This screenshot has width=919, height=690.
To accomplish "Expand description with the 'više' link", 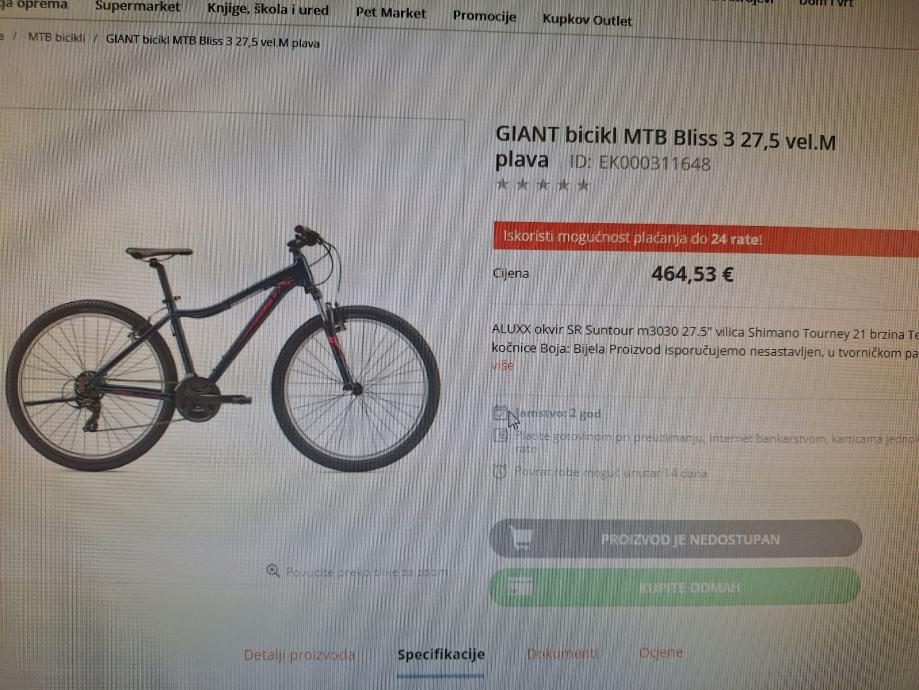I will coord(502,365).
